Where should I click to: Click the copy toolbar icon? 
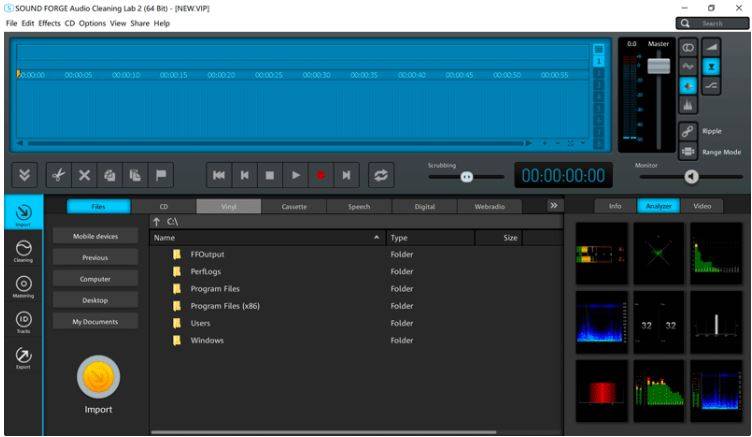pyautogui.click(x=110, y=175)
